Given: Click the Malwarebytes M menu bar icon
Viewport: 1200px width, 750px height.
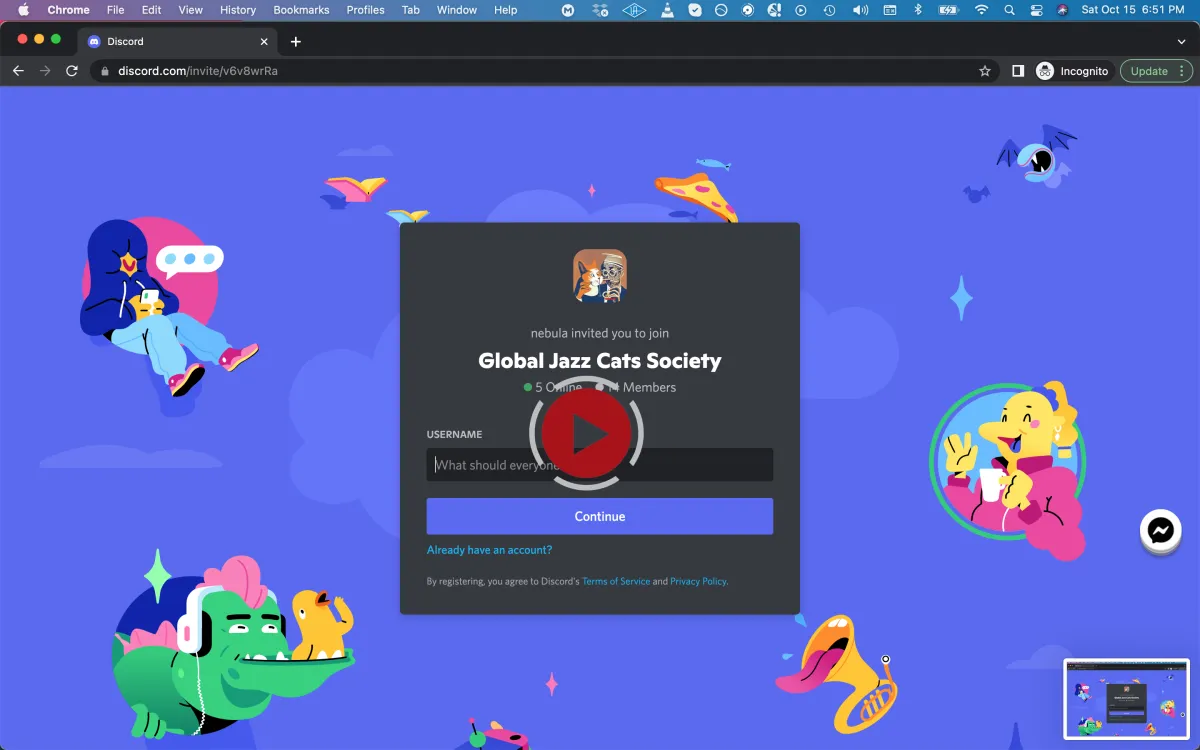Looking at the screenshot, I should click(x=568, y=10).
